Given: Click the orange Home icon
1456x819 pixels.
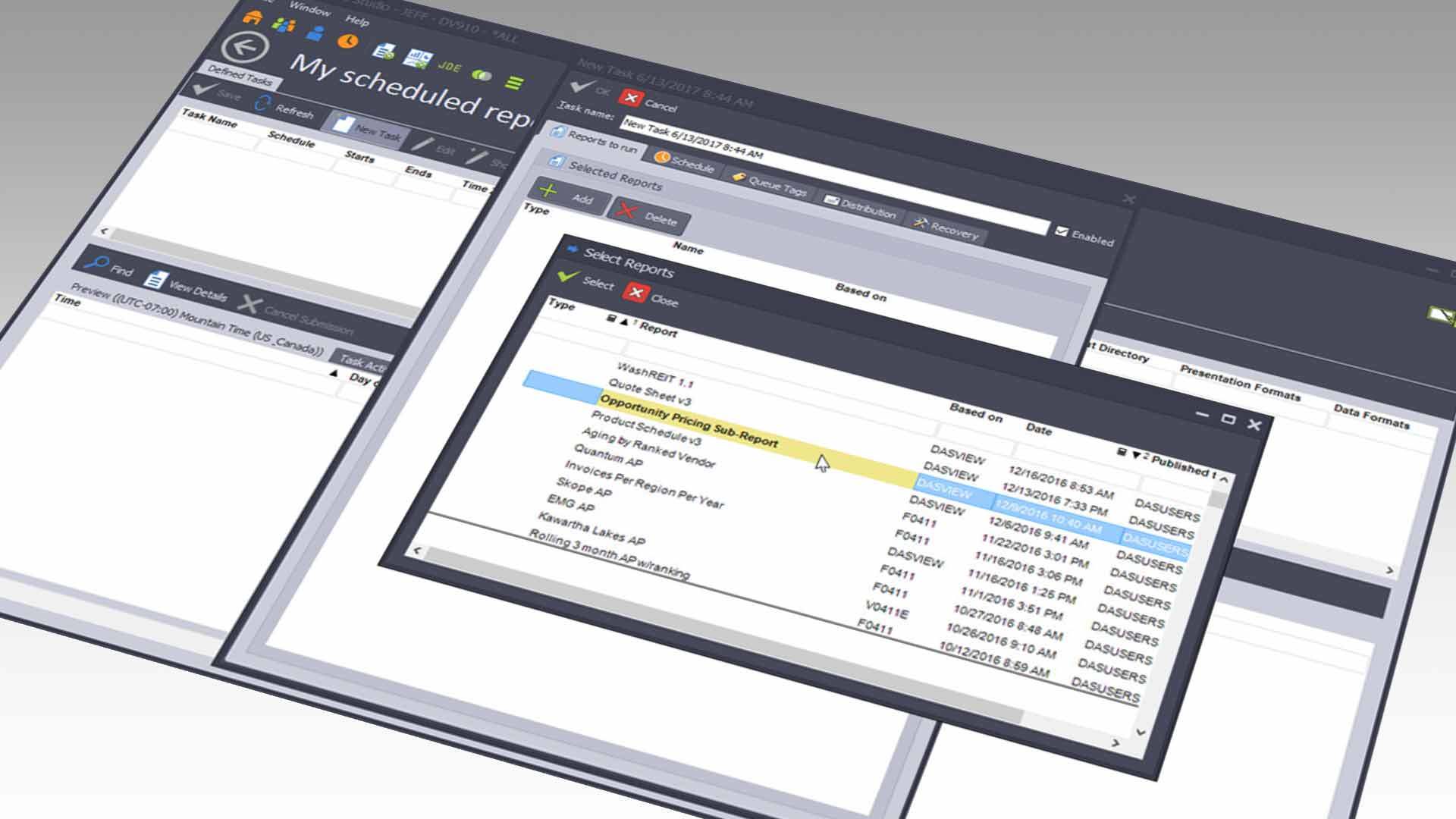Looking at the screenshot, I should point(252,16).
